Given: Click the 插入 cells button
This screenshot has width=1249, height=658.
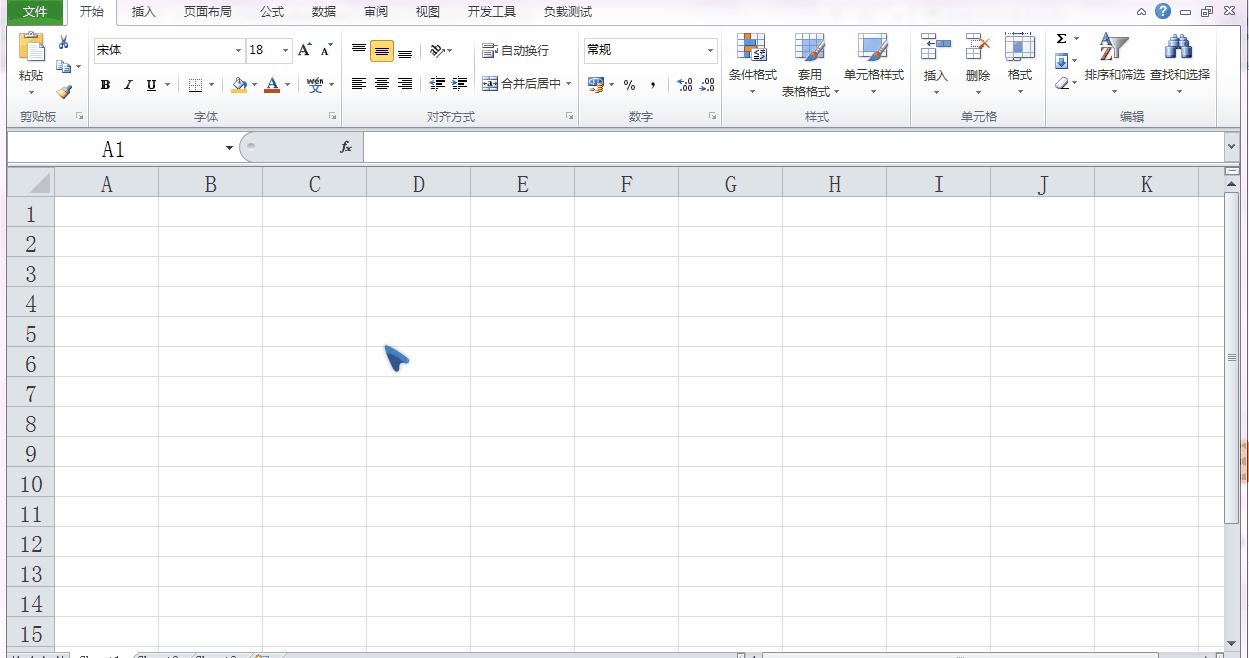Looking at the screenshot, I should pyautogui.click(x=935, y=64).
